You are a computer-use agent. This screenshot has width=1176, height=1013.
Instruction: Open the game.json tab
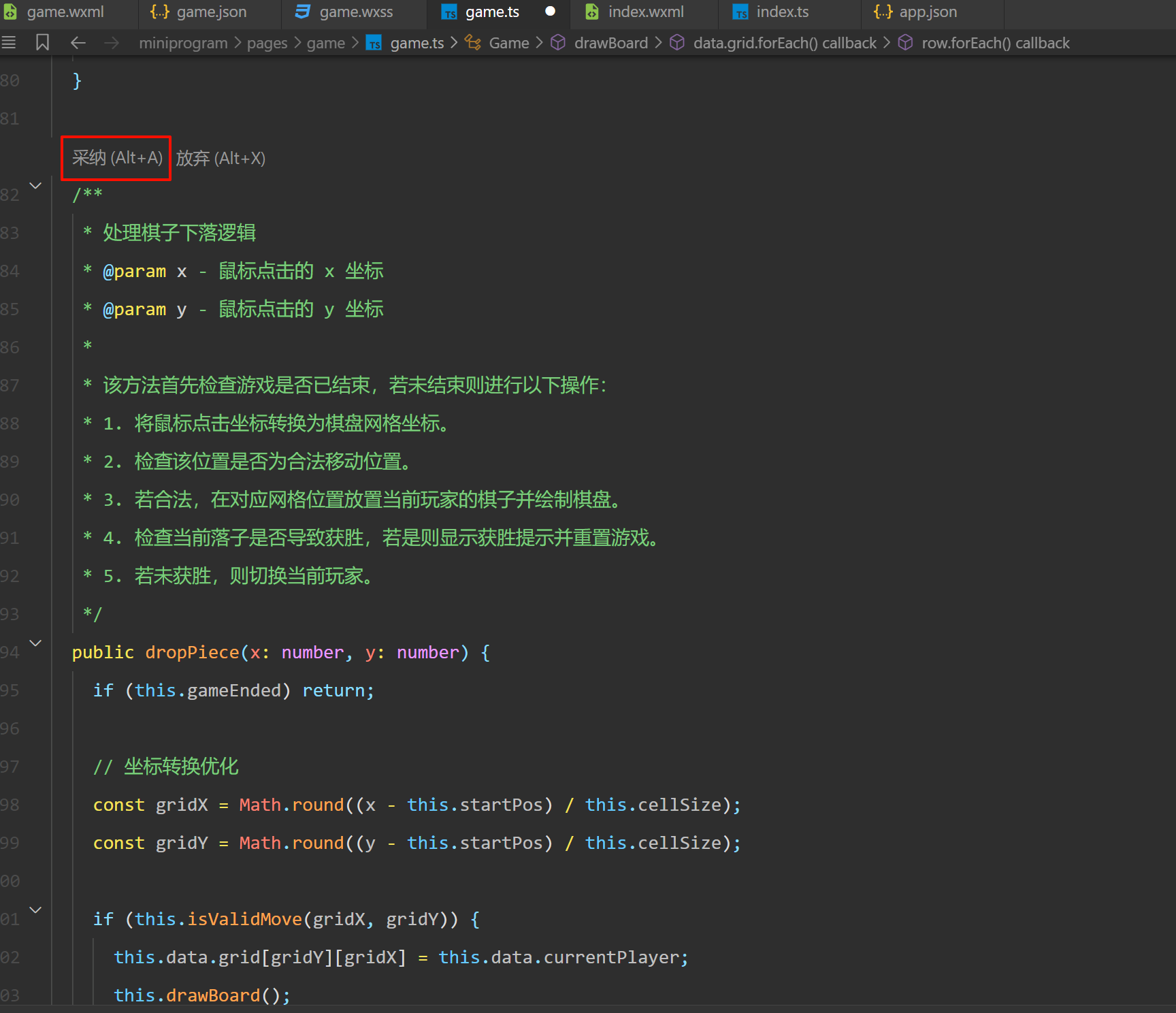(211, 12)
